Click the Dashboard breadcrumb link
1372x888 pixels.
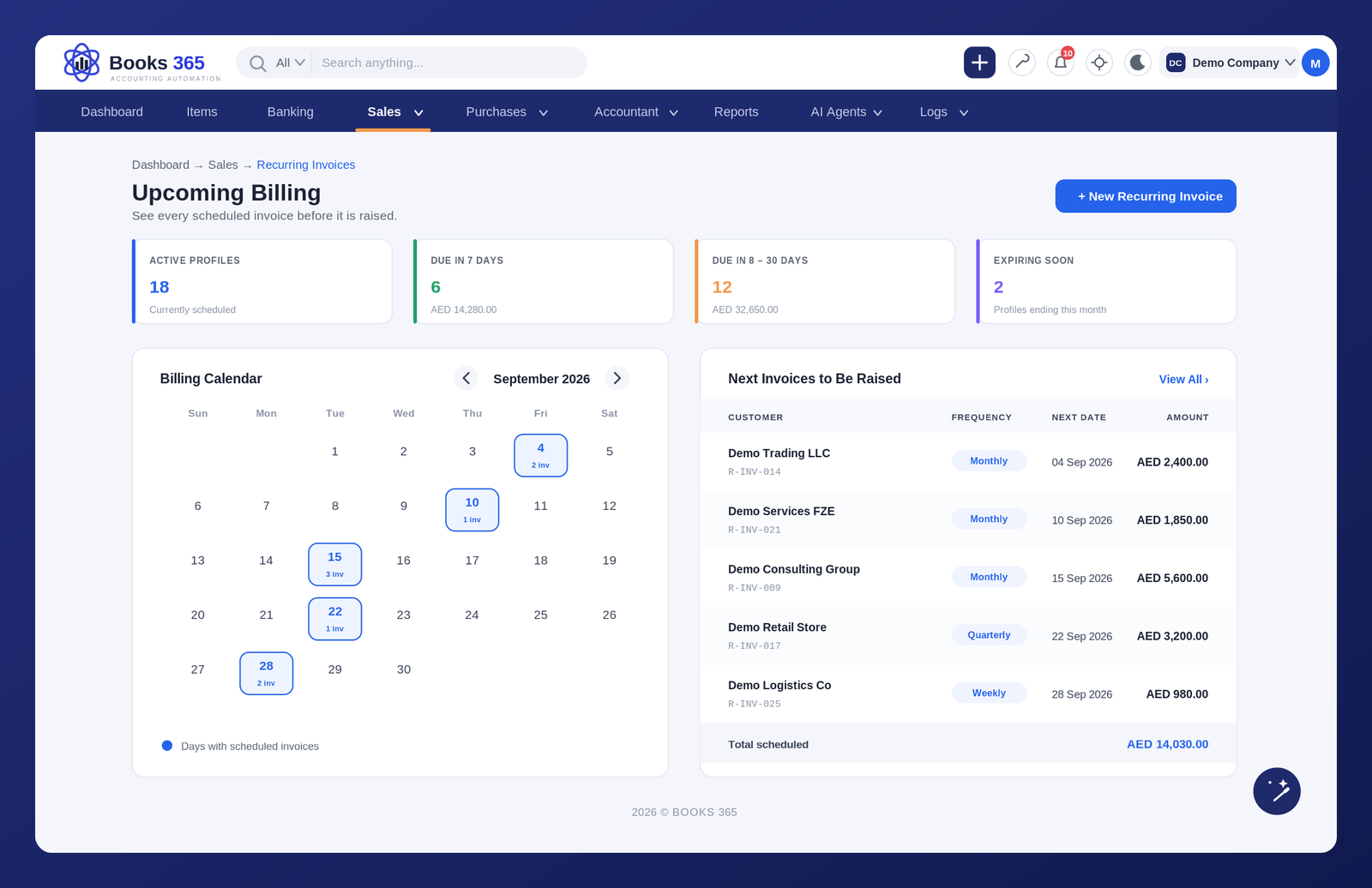160,165
